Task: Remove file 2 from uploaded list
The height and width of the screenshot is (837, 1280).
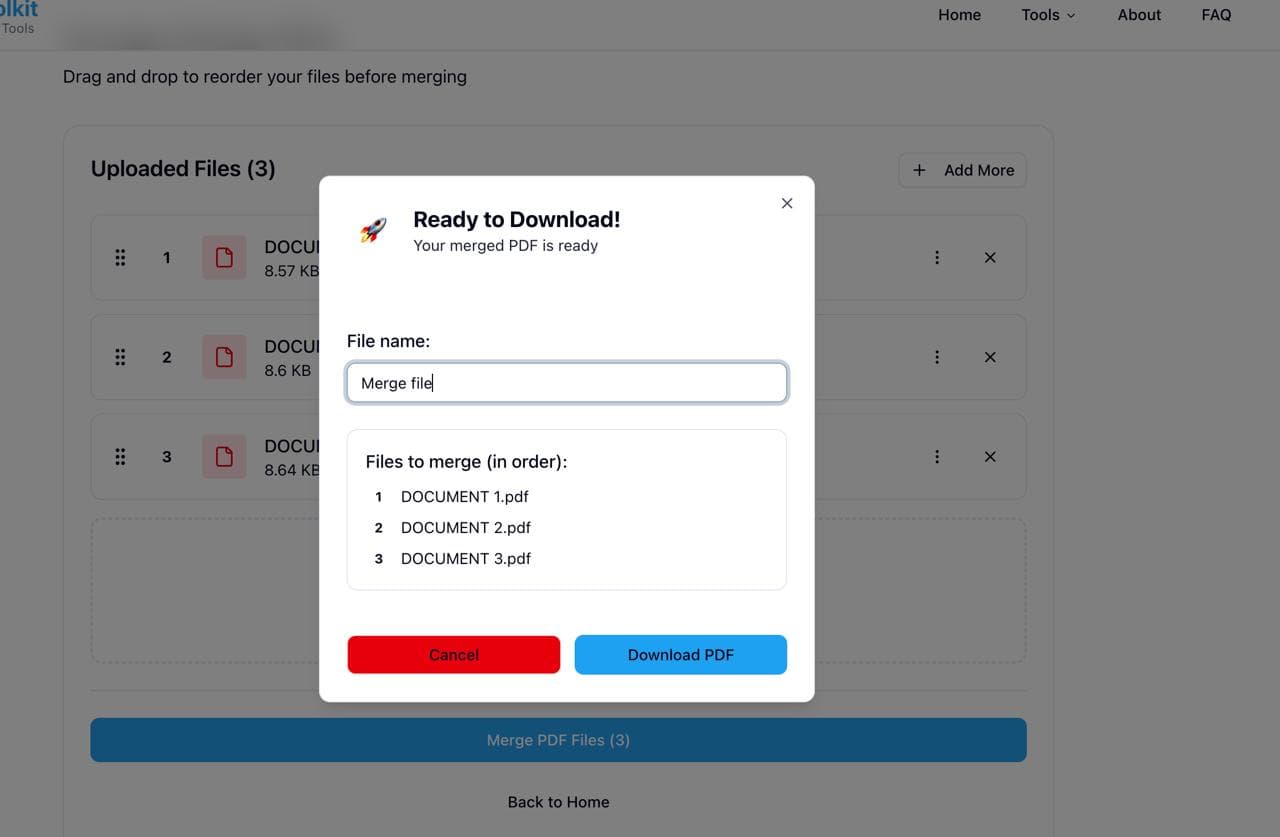Action: pos(990,357)
